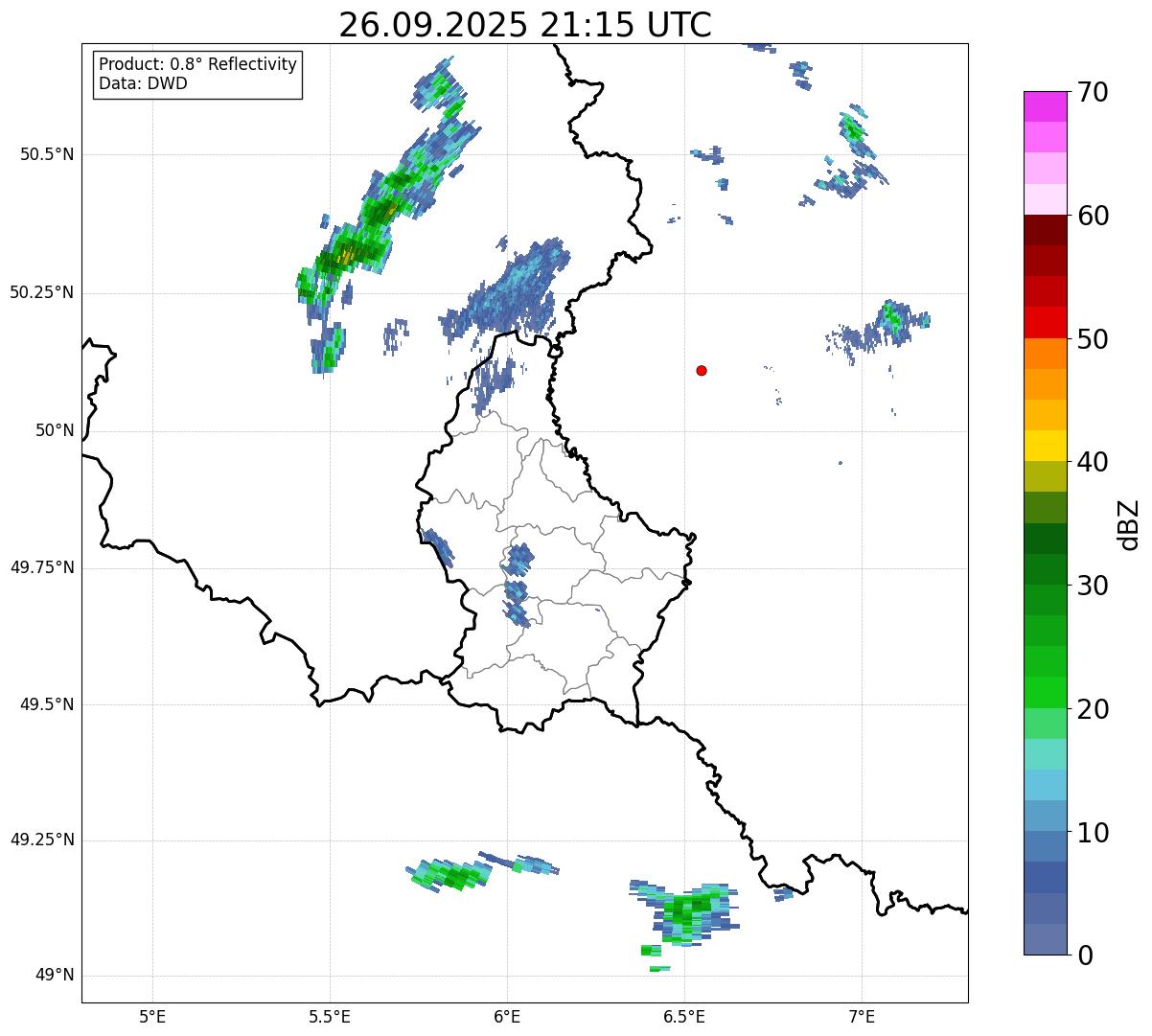Click the 'Product: 0.8° Reflectivity' label
This screenshot has height=1036, width=1152.
pos(198,64)
